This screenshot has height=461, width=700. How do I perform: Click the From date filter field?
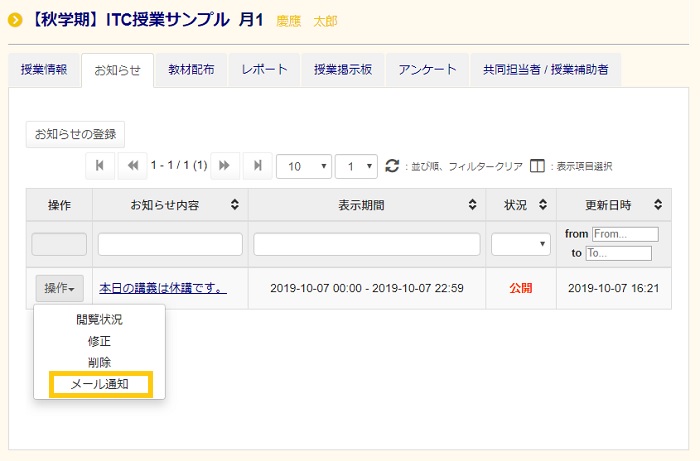point(625,234)
